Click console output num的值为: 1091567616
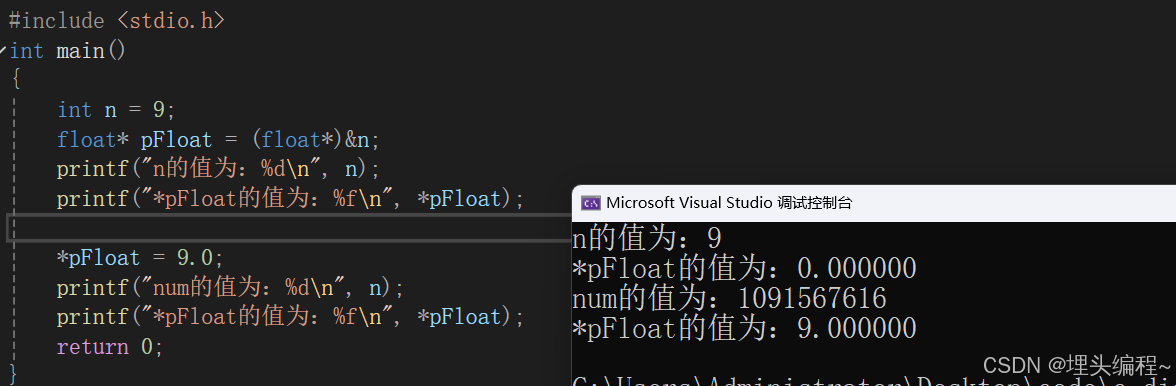 coord(729,298)
